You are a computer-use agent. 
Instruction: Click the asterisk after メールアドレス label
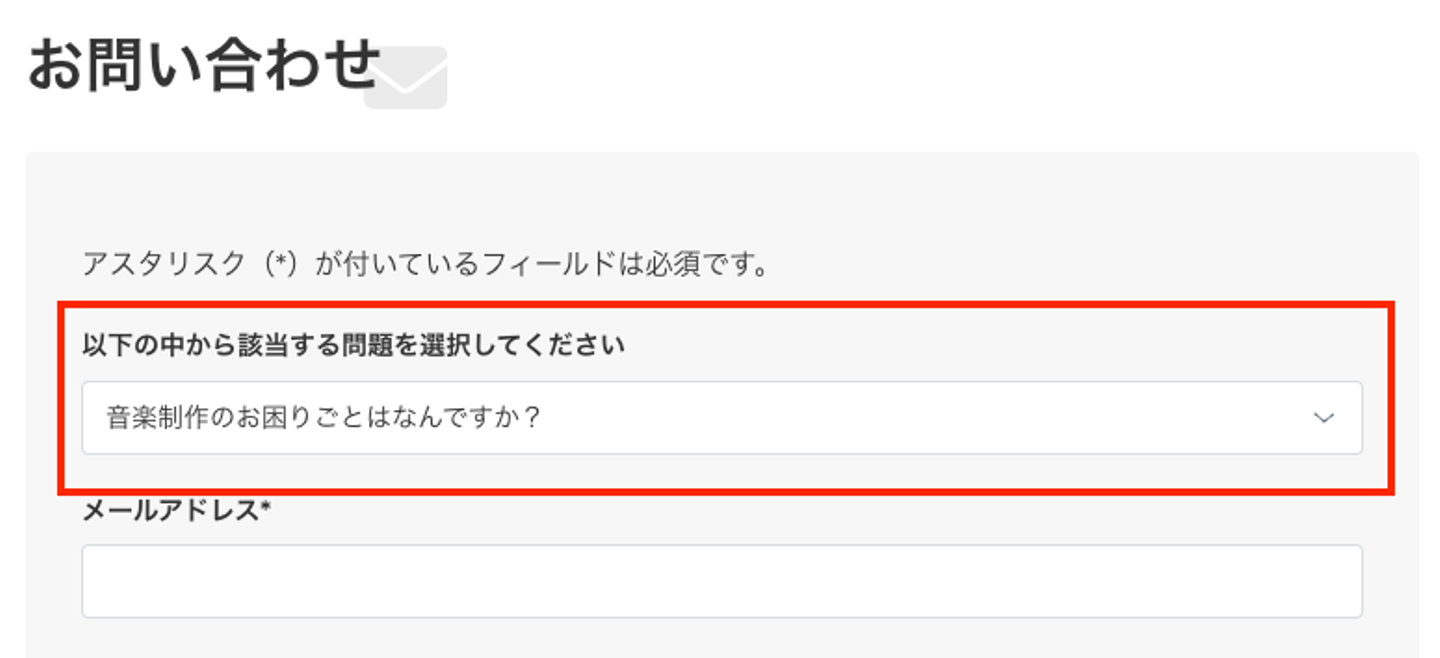(x=265, y=510)
